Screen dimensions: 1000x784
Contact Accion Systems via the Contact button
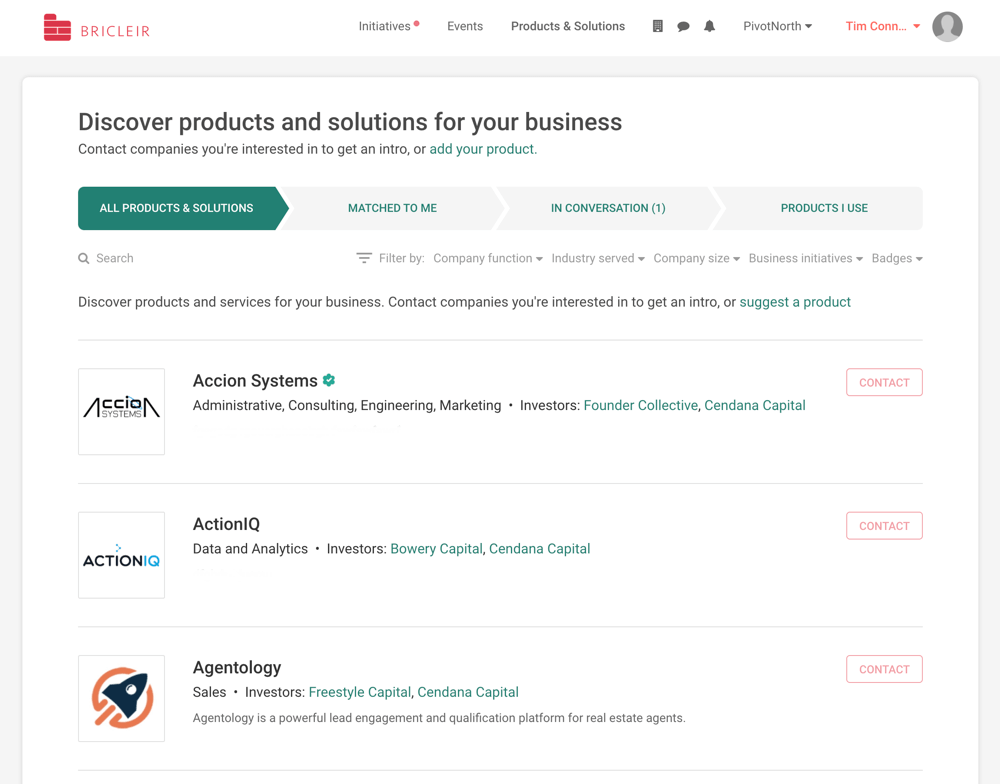884,382
